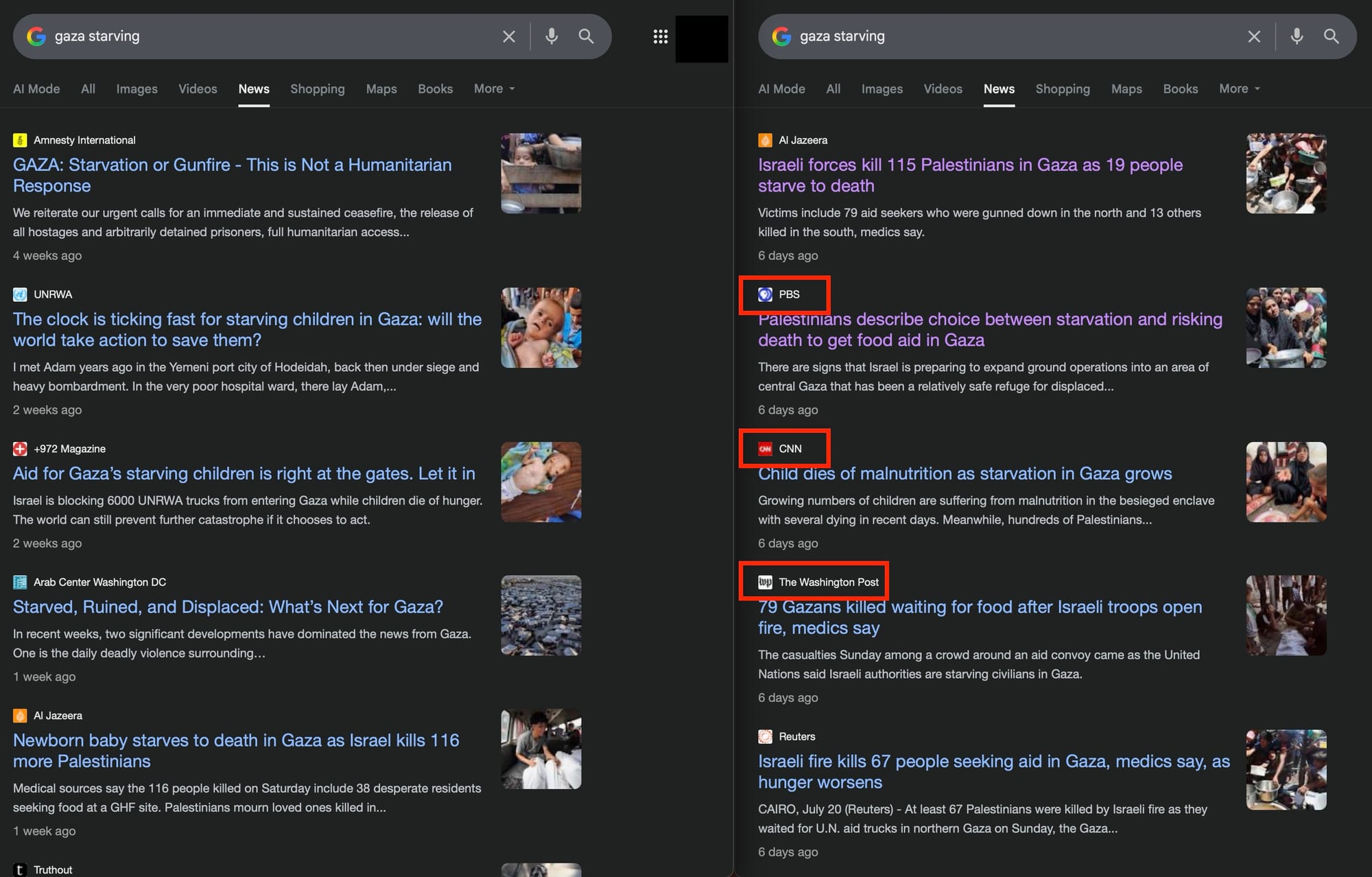The image size is (1372, 877).
Task: Click the voice search icon in right search bar
Action: [x=1296, y=36]
